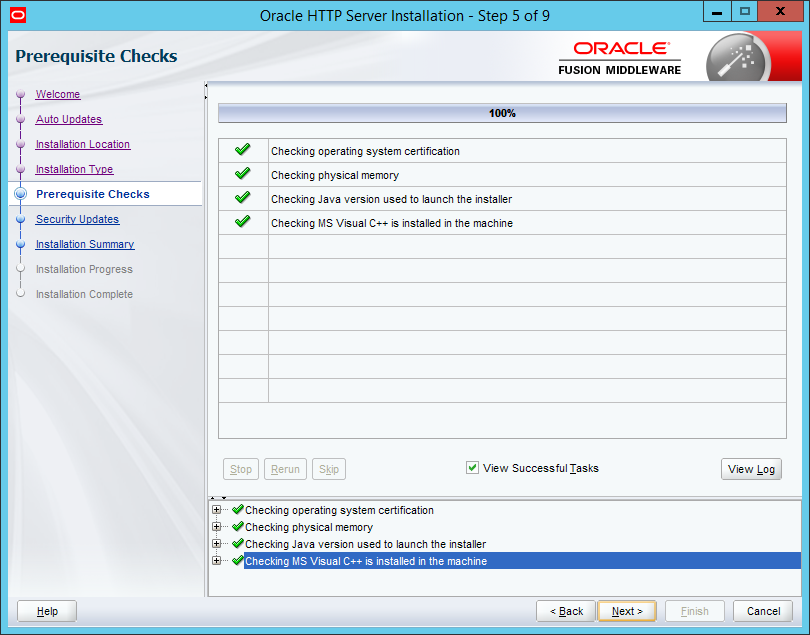The image size is (810, 635).
Task: Click the green checkmark for operating system certification
Action: tap(242, 150)
